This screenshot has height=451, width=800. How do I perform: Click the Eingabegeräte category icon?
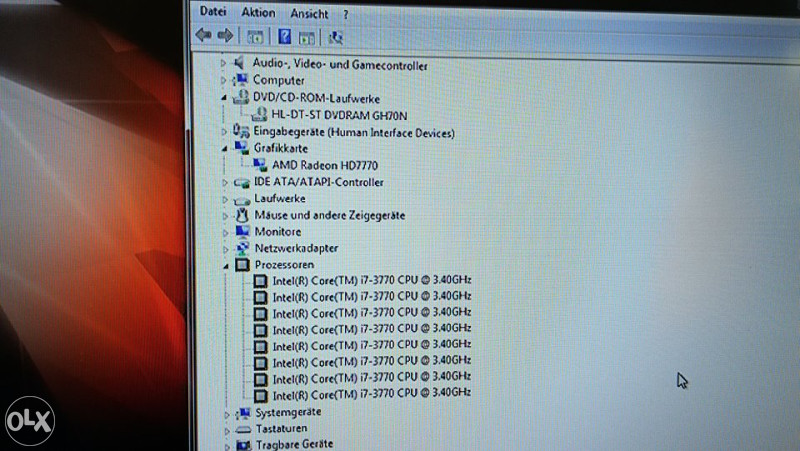241,131
